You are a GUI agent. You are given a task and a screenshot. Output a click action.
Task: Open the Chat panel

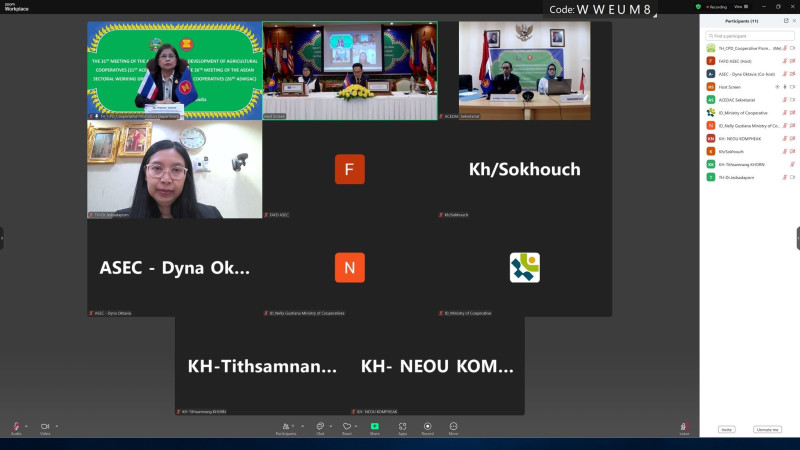[320, 428]
